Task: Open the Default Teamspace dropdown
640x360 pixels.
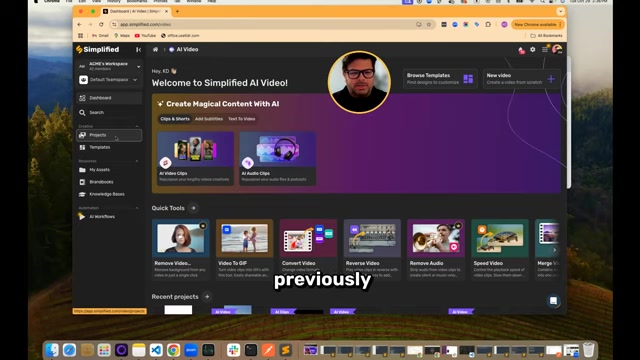Action: pyautogui.click(x=109, y=80)
